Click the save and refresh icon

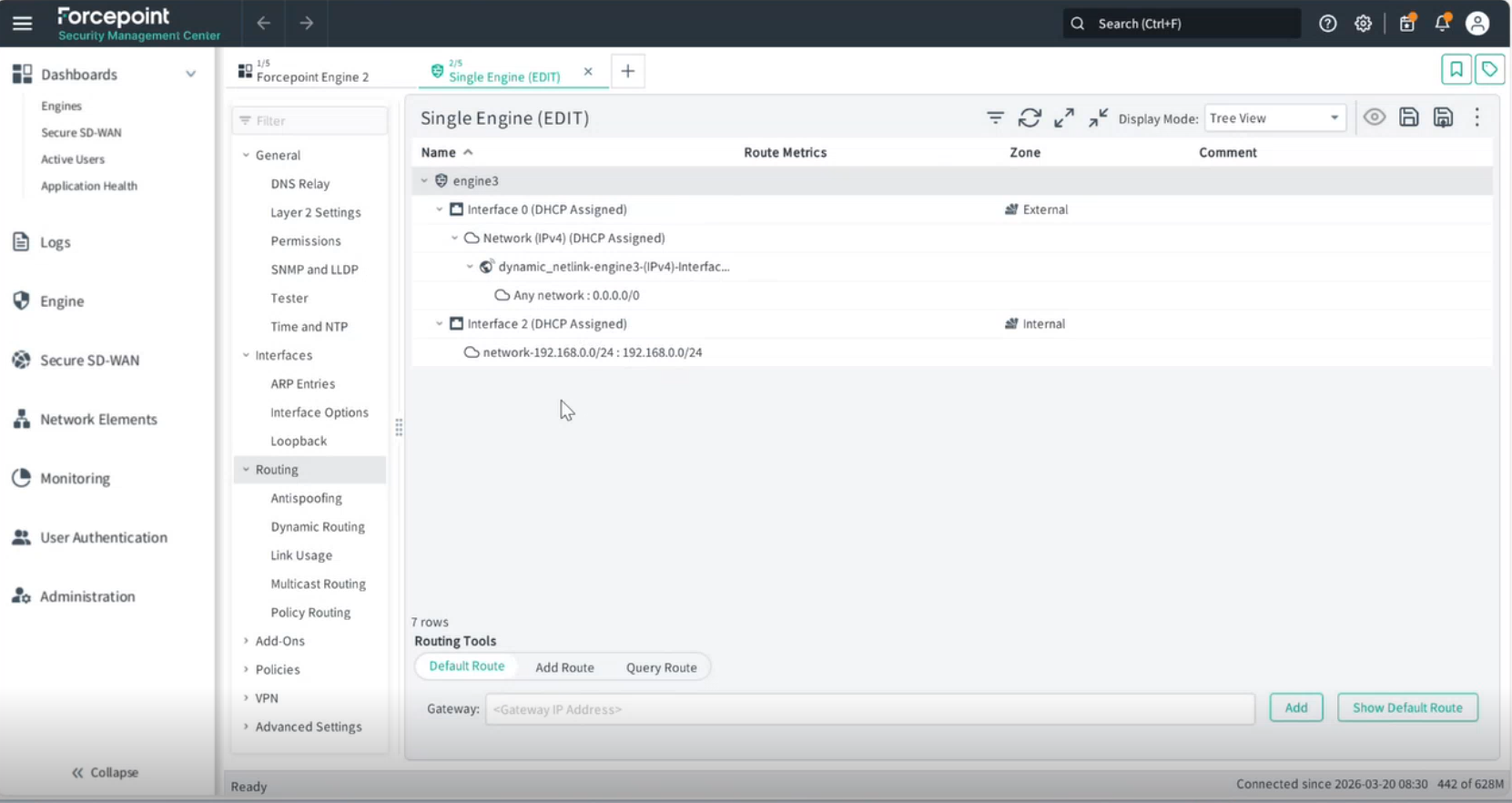(1444, 117)
